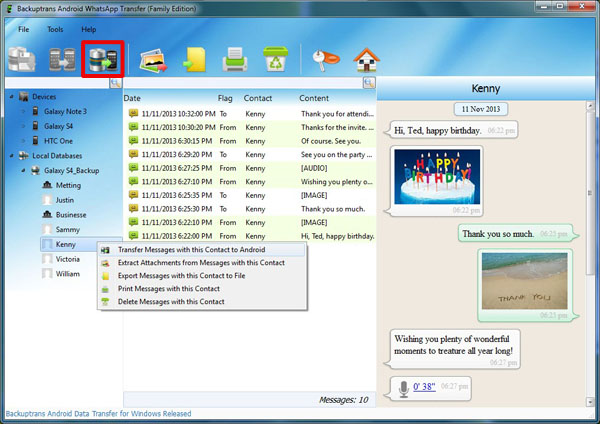Click the HTC One phone icon

(36, 141)
